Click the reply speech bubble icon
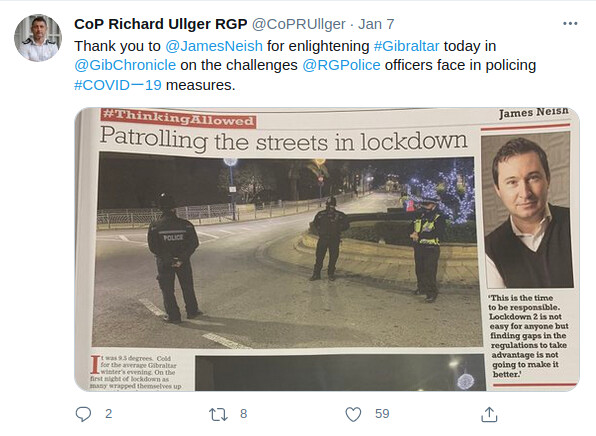 83,414
